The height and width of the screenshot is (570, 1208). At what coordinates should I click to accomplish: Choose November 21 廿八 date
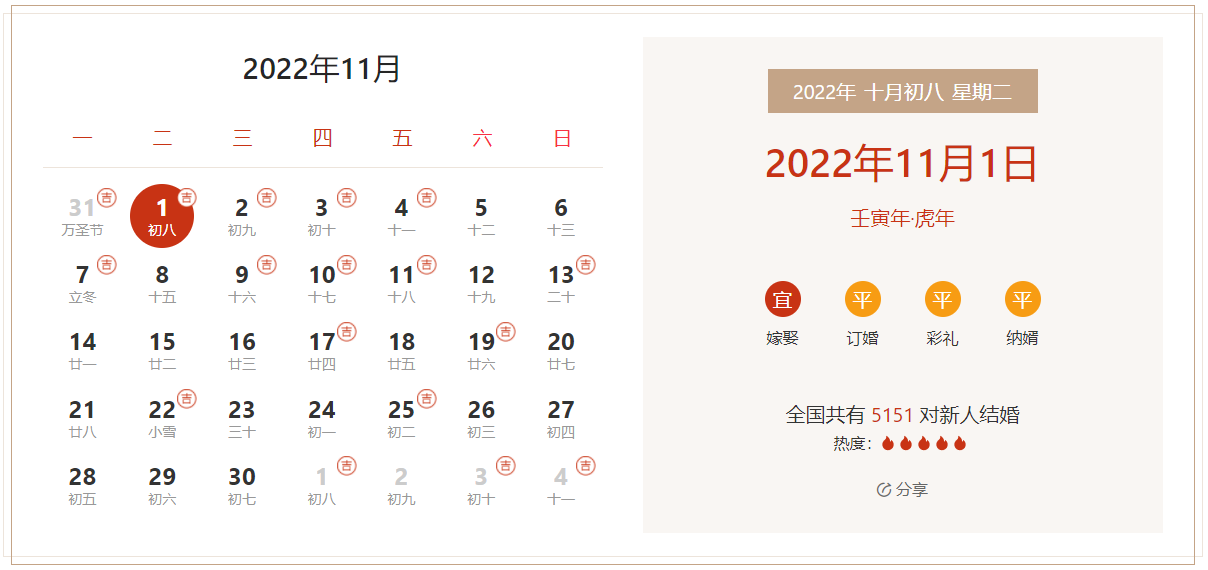click(x=82, y=418)
